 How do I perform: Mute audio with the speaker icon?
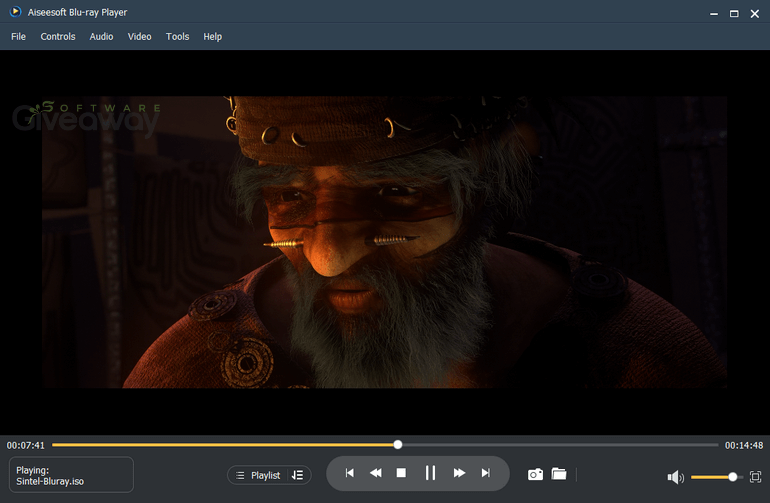click(x=675, y=476)
